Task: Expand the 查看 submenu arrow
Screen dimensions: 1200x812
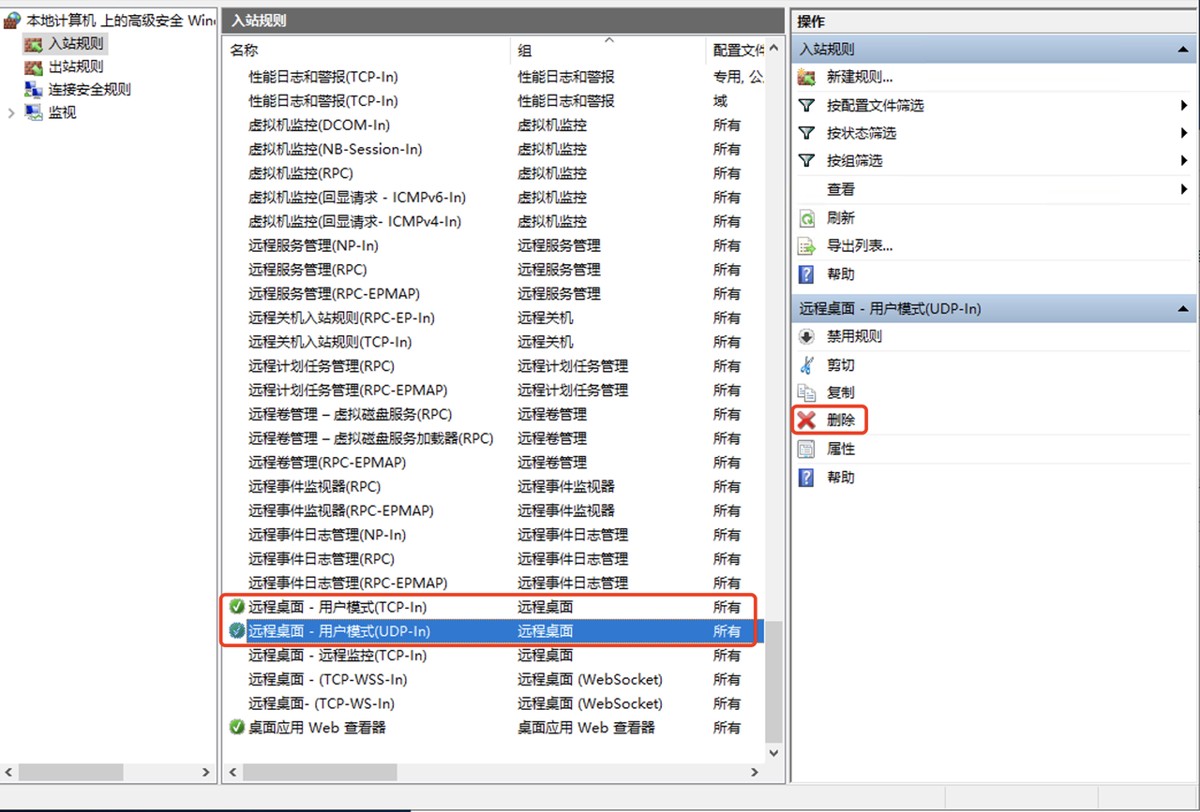Action: [1184, 189]
